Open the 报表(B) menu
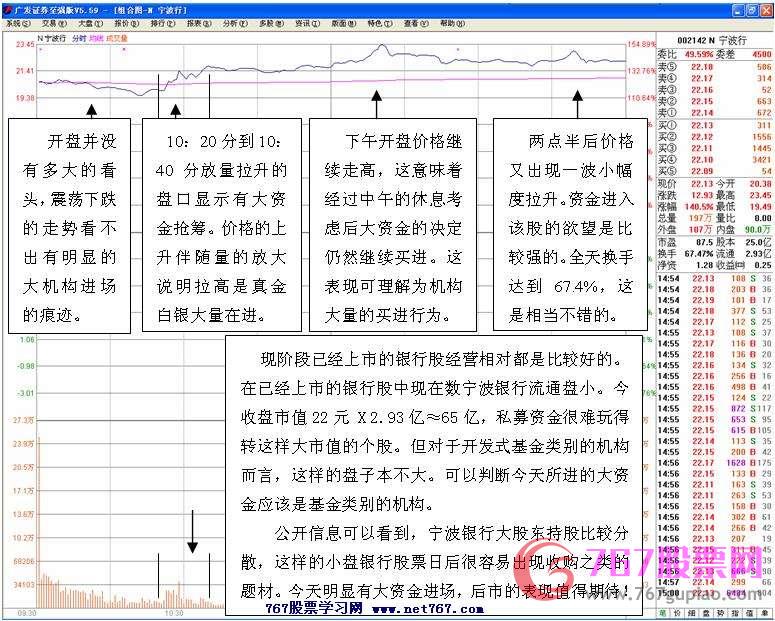 point(199,23)
